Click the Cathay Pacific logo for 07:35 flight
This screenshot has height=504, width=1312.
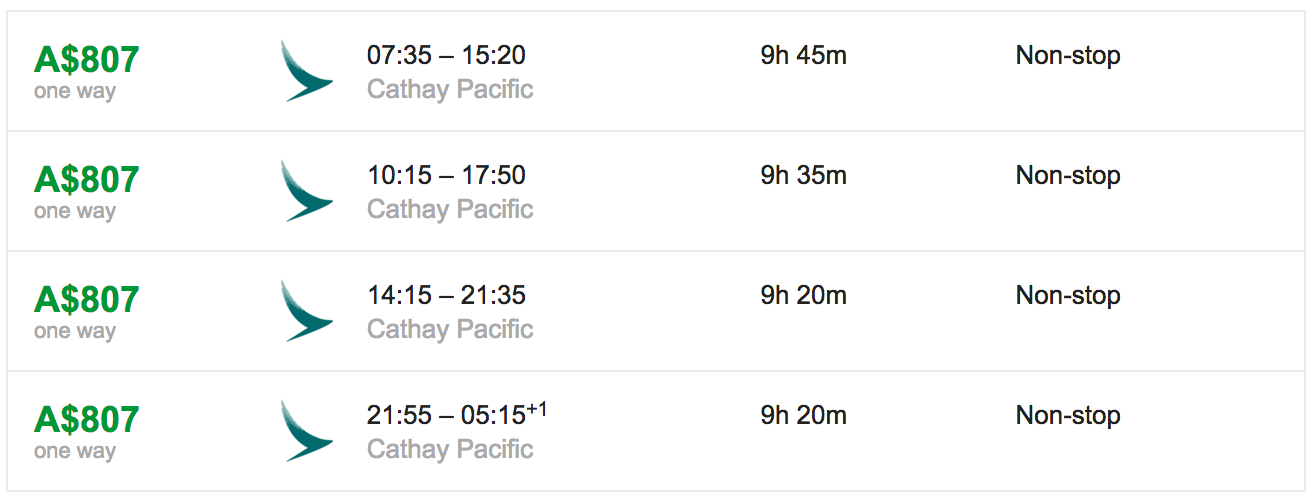tap(307, 71)
